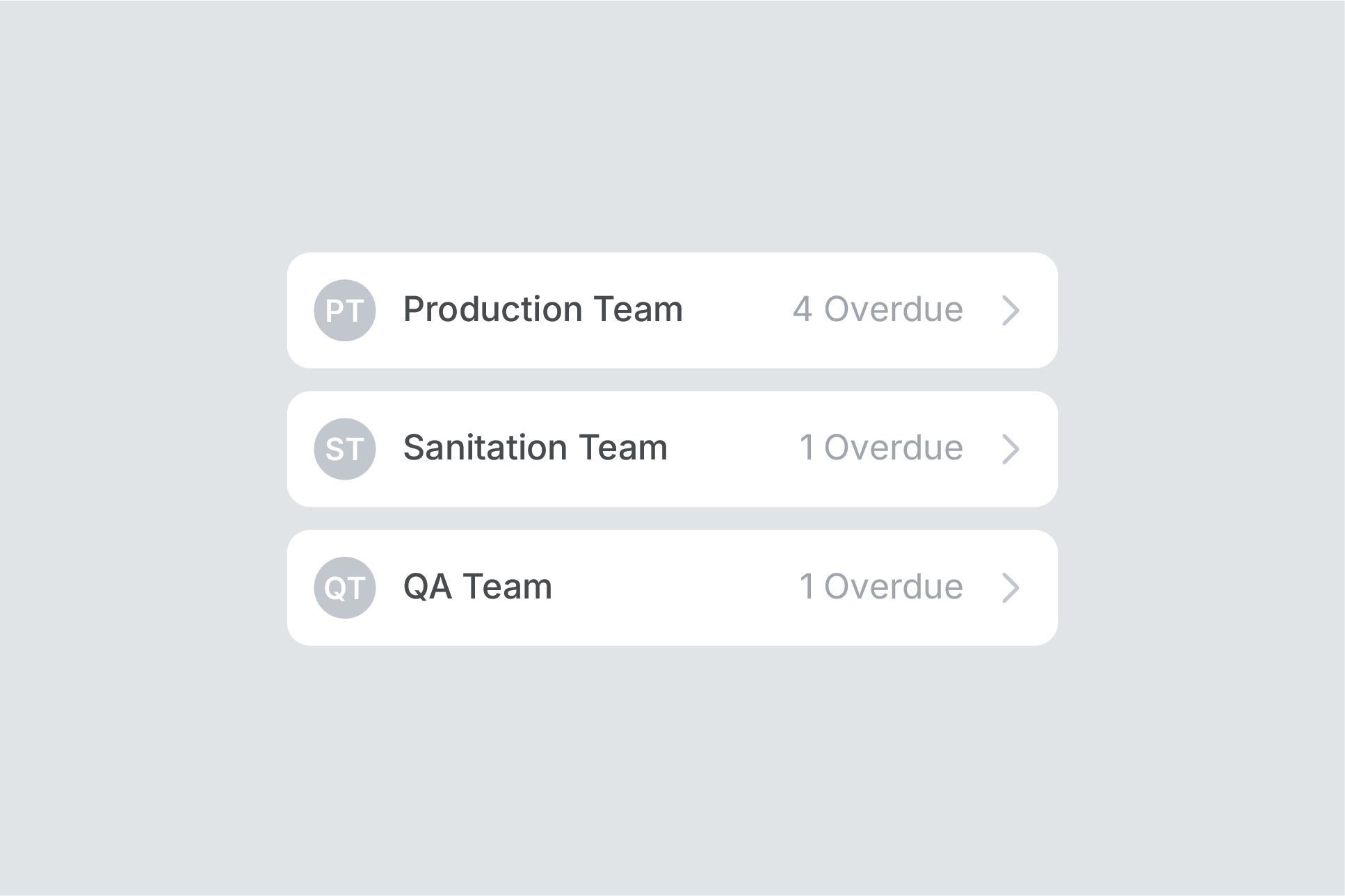The width and height of the screenshot is (1345, 896).
Task: Click the PT avatar icon
Action: tap(345, 310)
